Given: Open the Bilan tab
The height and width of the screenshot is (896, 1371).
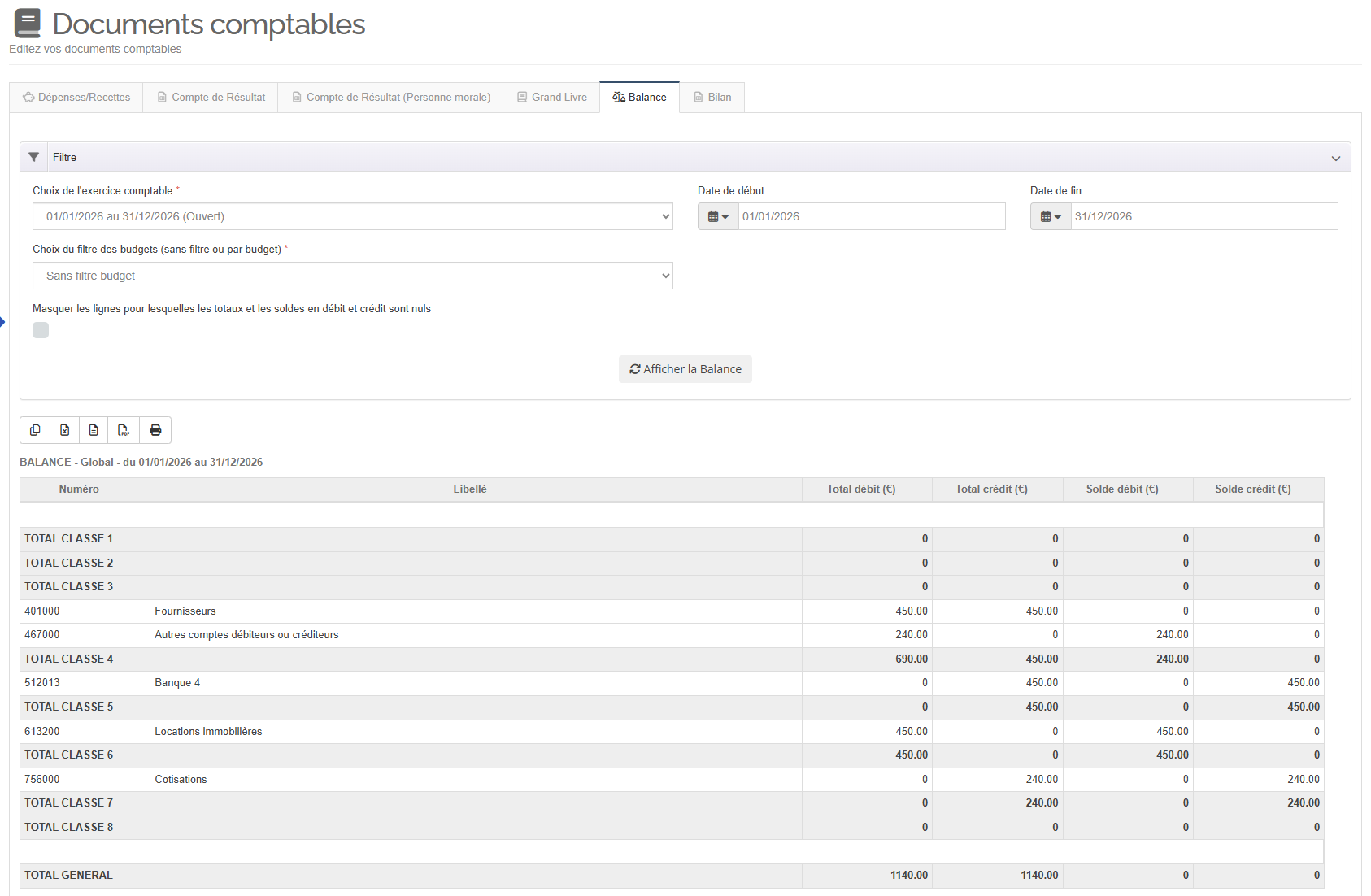Looking at the screenshot, I should coord(712,97).
